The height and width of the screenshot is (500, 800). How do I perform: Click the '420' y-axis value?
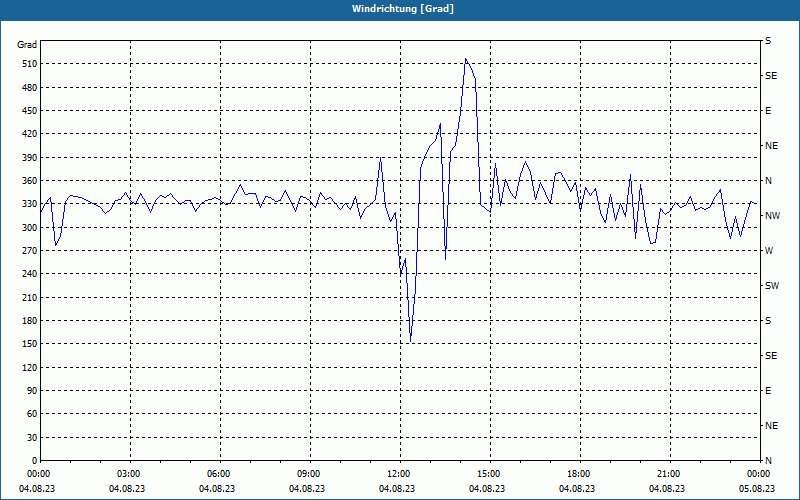pos(30,134)
